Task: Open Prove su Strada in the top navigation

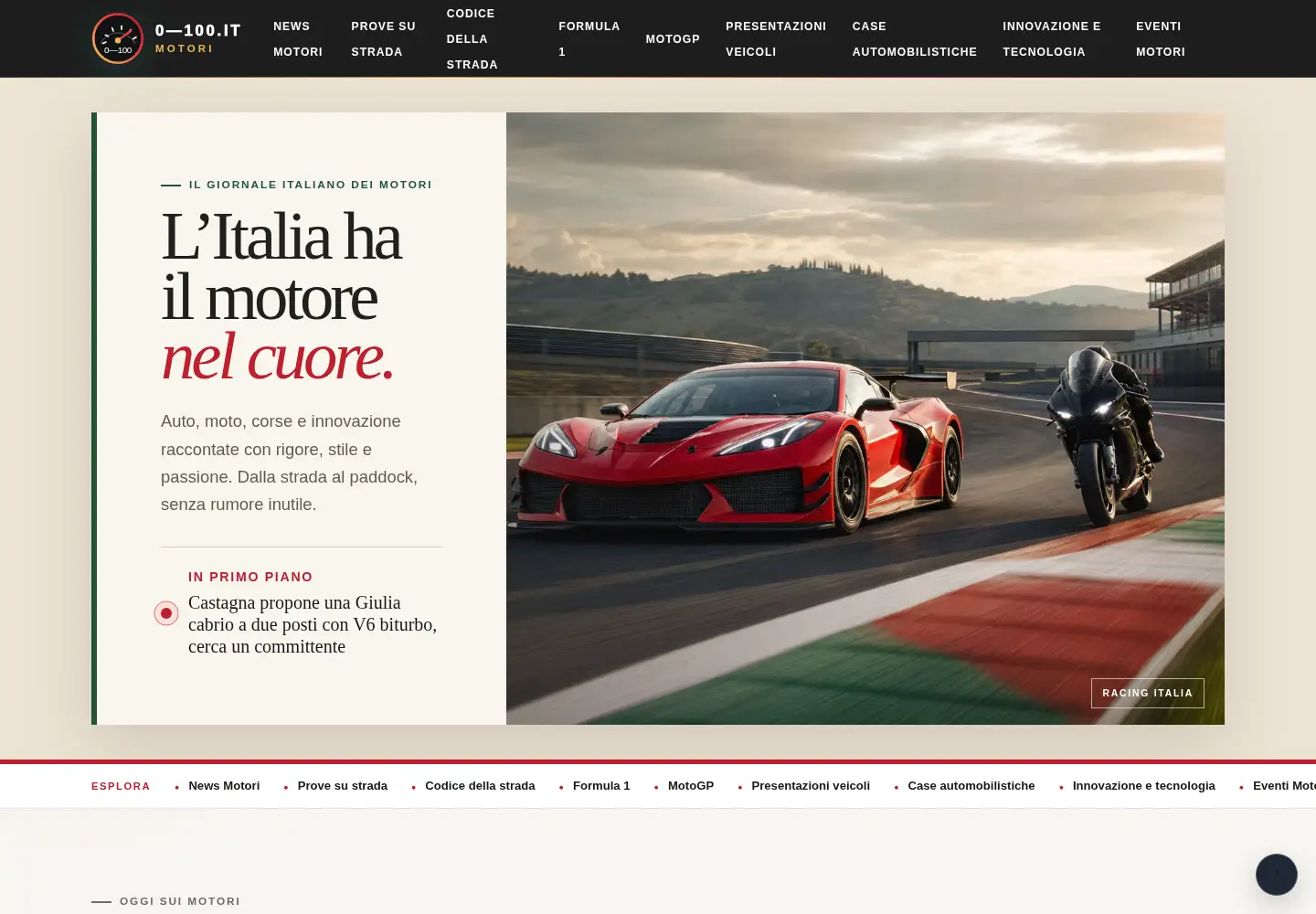Action: [x=384, y=39]
